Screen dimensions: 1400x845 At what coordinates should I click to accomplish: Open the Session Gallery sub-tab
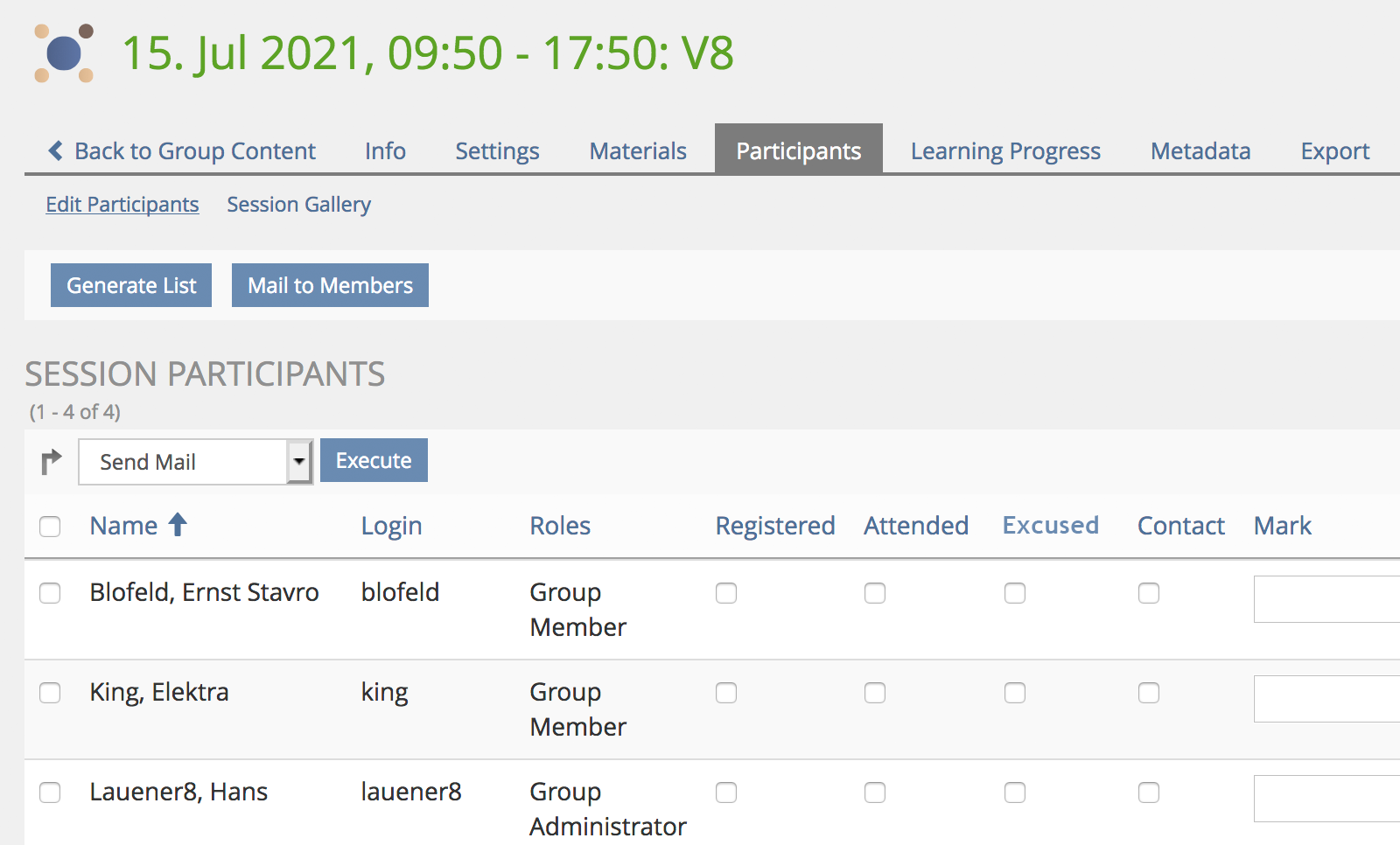point(298,204)
